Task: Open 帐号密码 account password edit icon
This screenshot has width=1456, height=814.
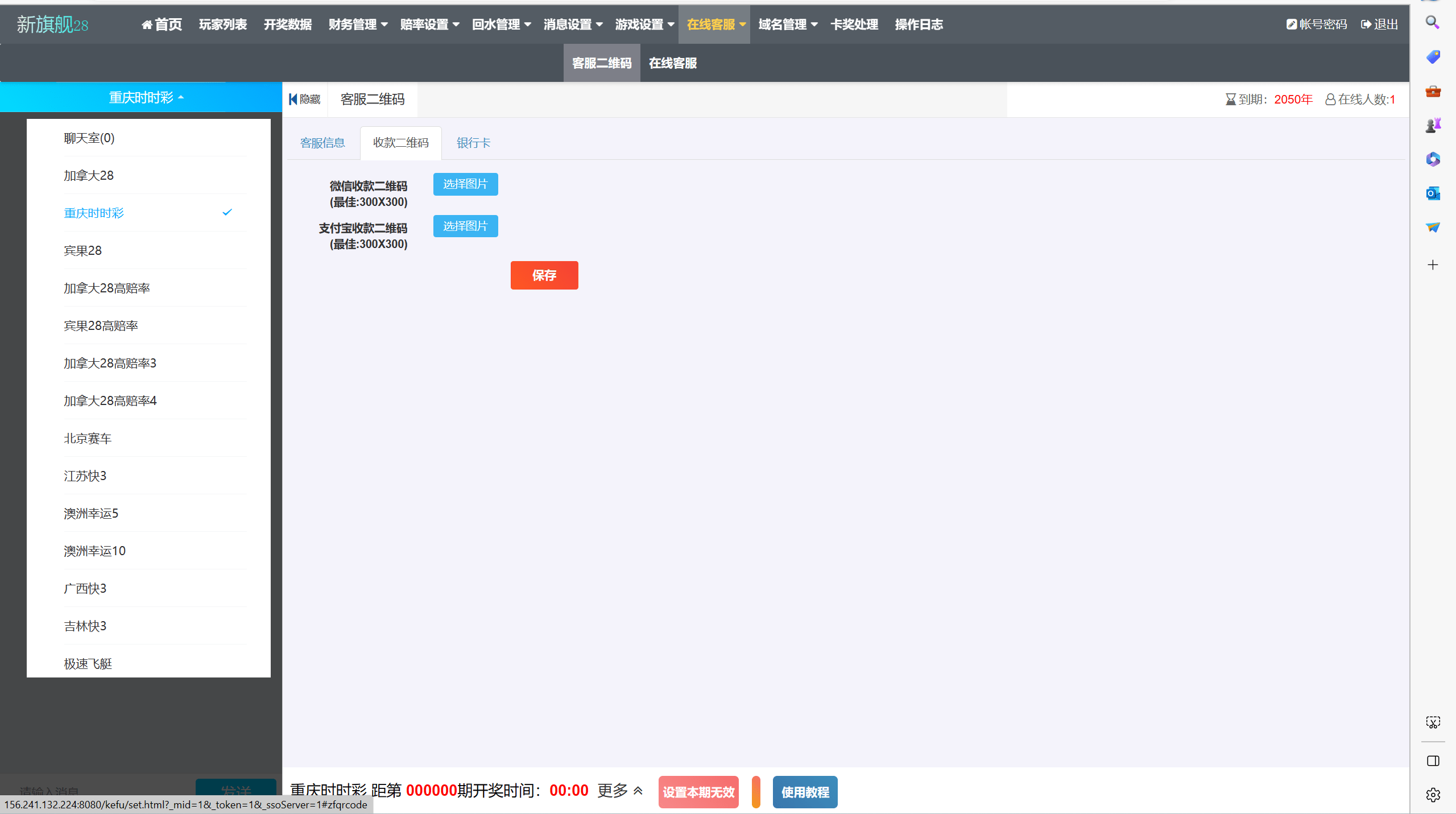Action: 1291,24
